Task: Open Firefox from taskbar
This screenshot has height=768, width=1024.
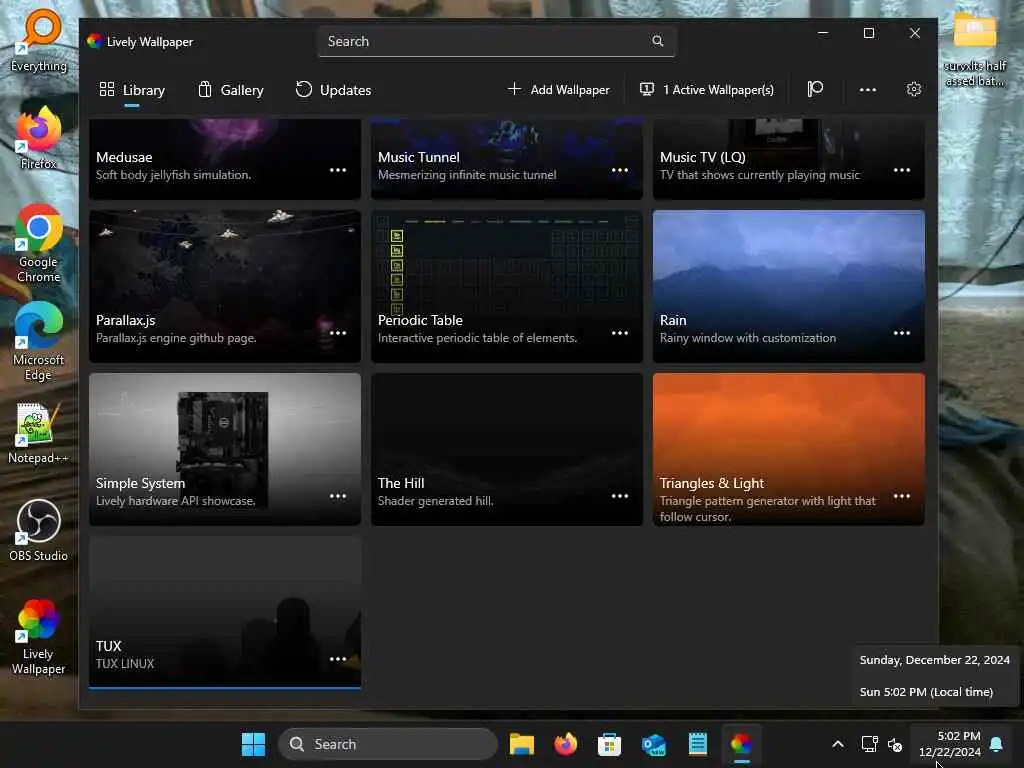Action: [566, 744]
